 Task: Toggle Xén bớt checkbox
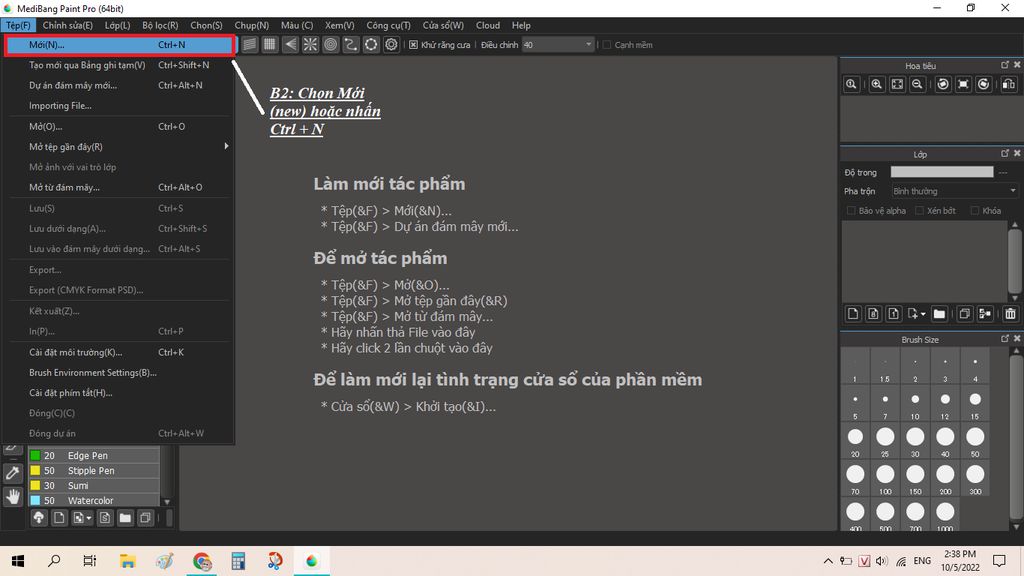point(920,210)
